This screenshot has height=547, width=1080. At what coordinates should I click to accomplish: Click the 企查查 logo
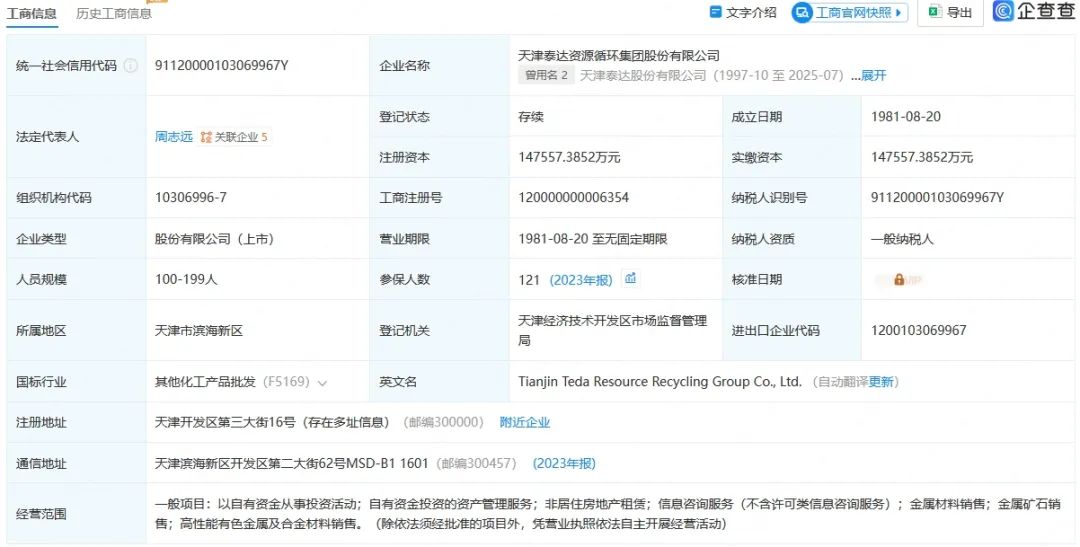[1033, 11]
